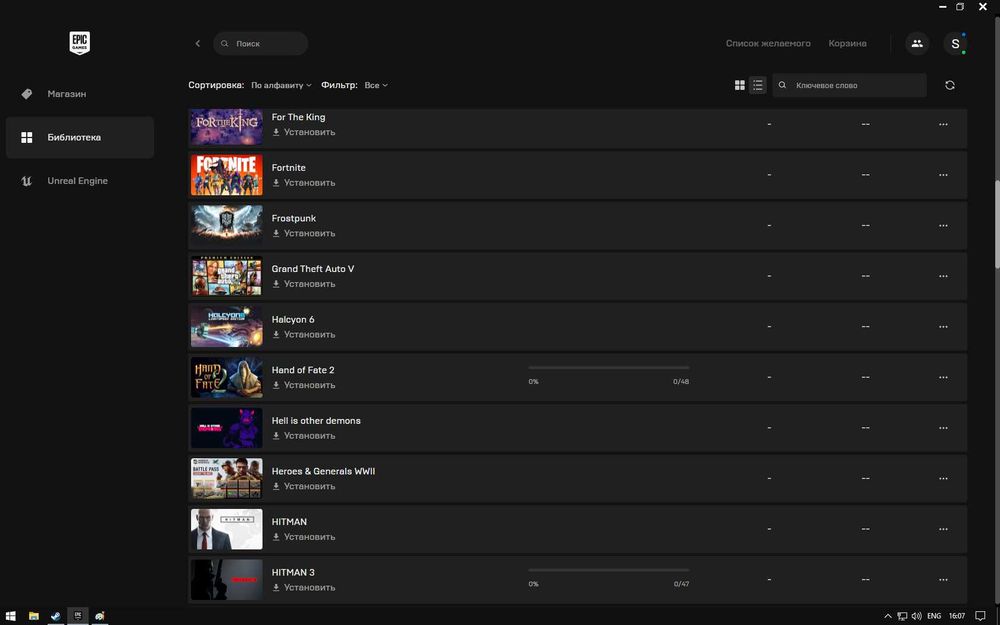Image resolution: width=1000 pixels, height=625 pixels.
Task: Open options menu for Halcyon 6
Action: pyautogui.click(x=943, y=327)
